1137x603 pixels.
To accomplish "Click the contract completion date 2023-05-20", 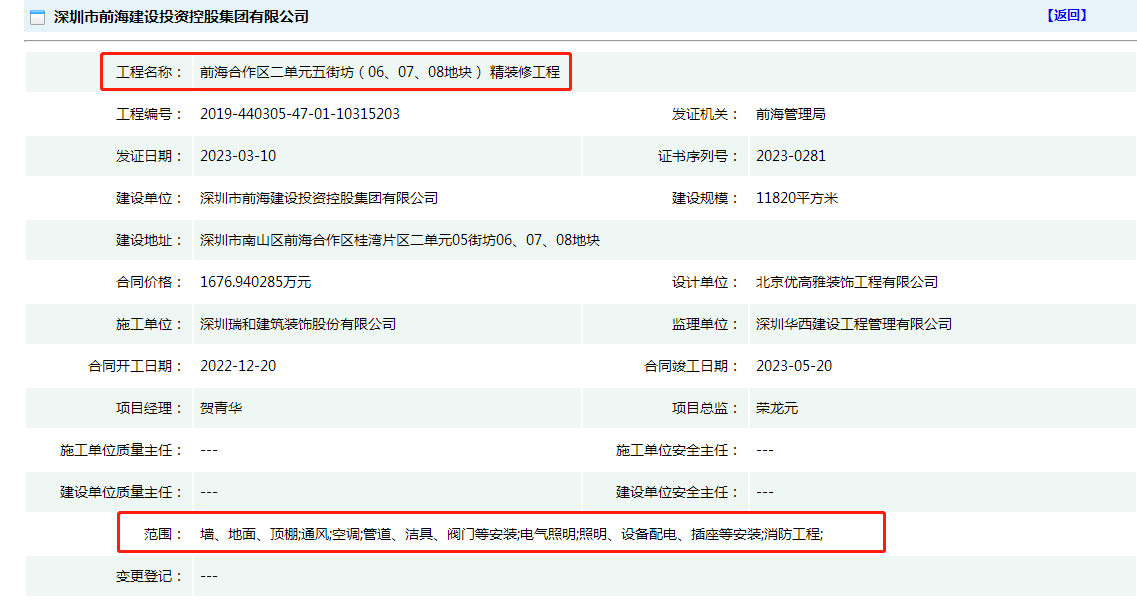I will point(794,366).
